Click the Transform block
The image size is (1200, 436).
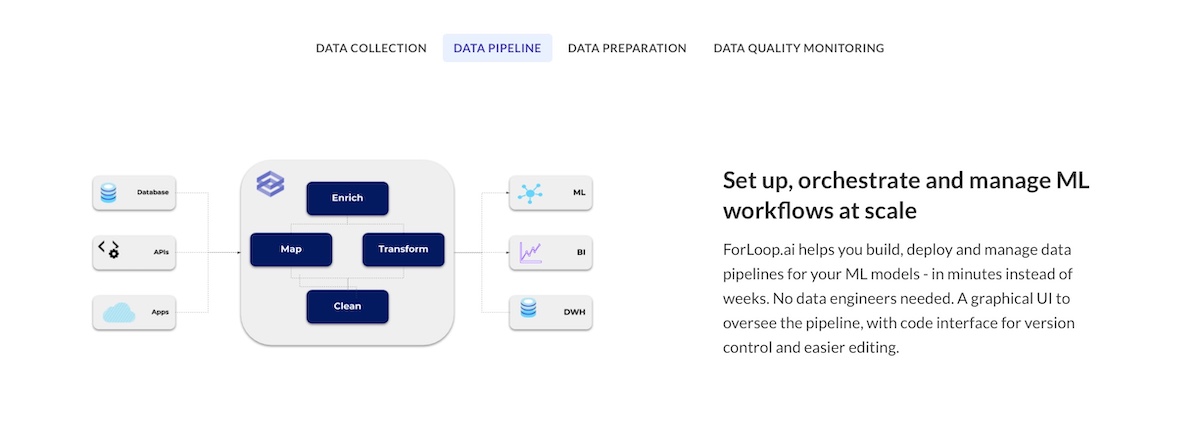click(403, 249)
